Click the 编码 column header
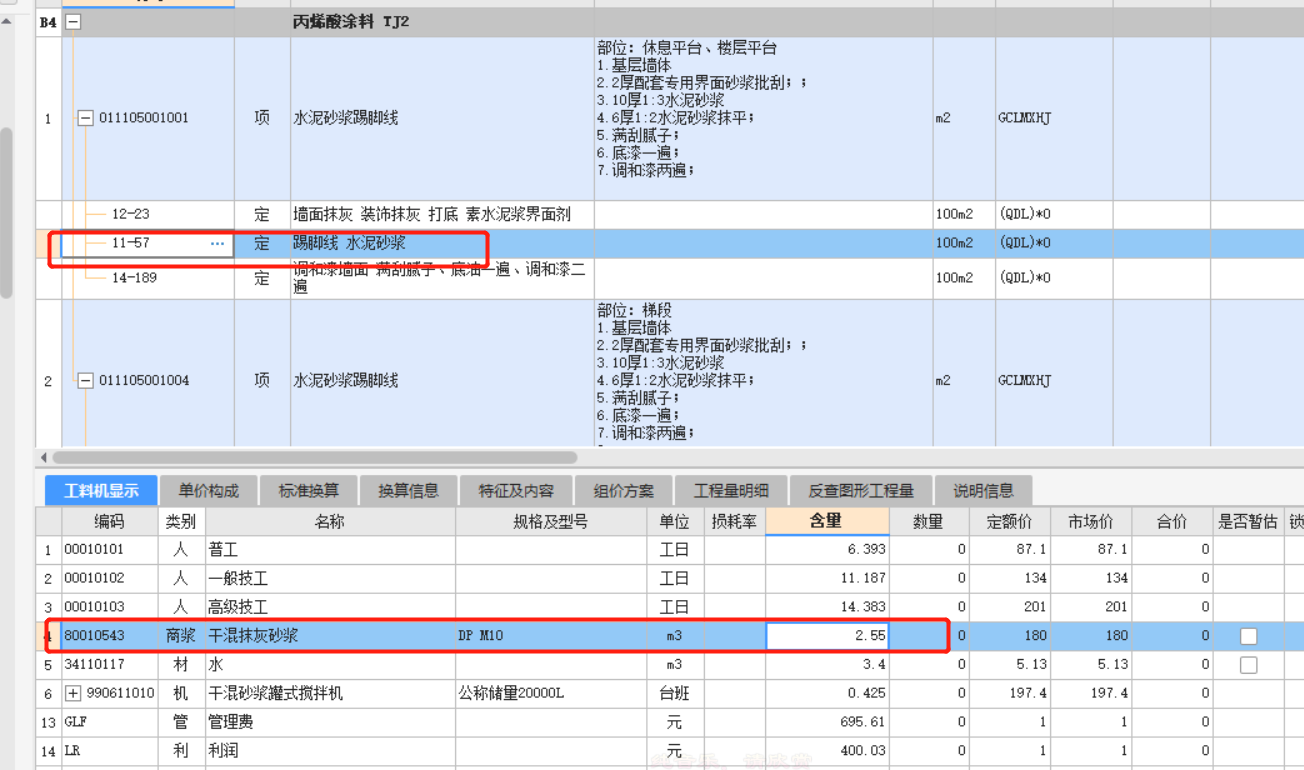 click(110, 522)
